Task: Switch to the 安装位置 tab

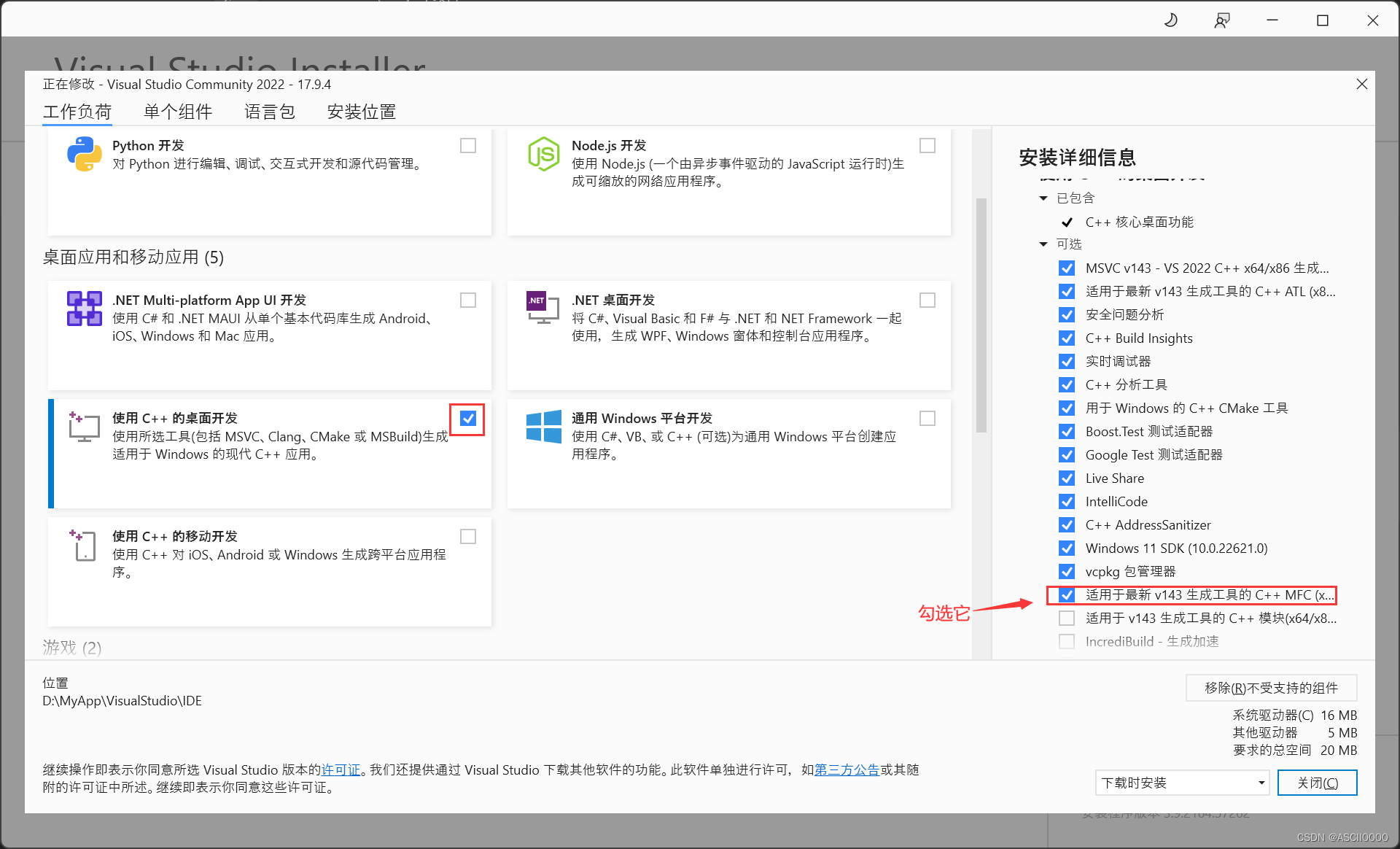Action: (362, 112)
